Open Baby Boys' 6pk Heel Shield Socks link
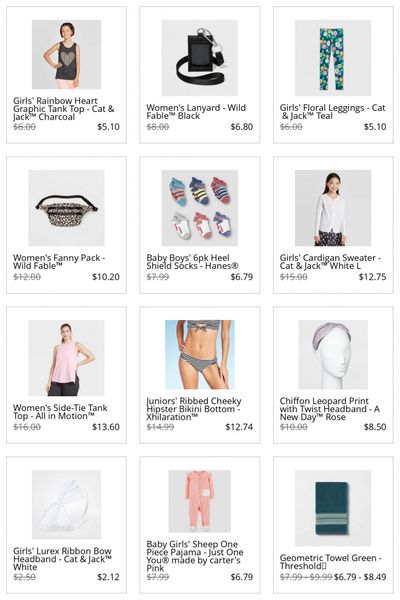This screenshot has height=600, width=400. pos(193,262)
